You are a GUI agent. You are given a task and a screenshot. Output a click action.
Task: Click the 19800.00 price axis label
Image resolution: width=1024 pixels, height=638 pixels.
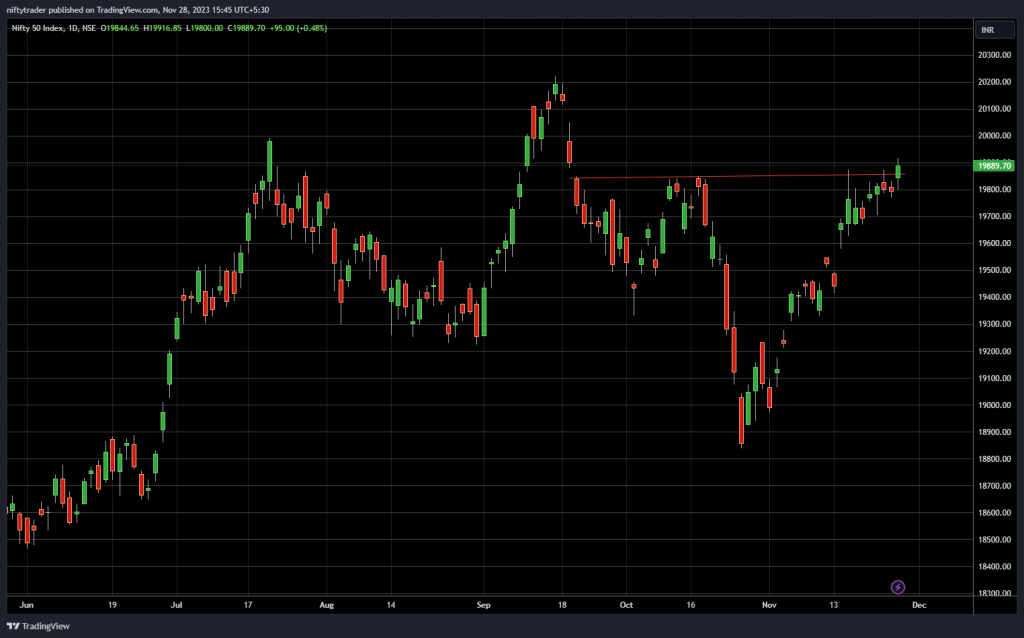coord(994,189)
